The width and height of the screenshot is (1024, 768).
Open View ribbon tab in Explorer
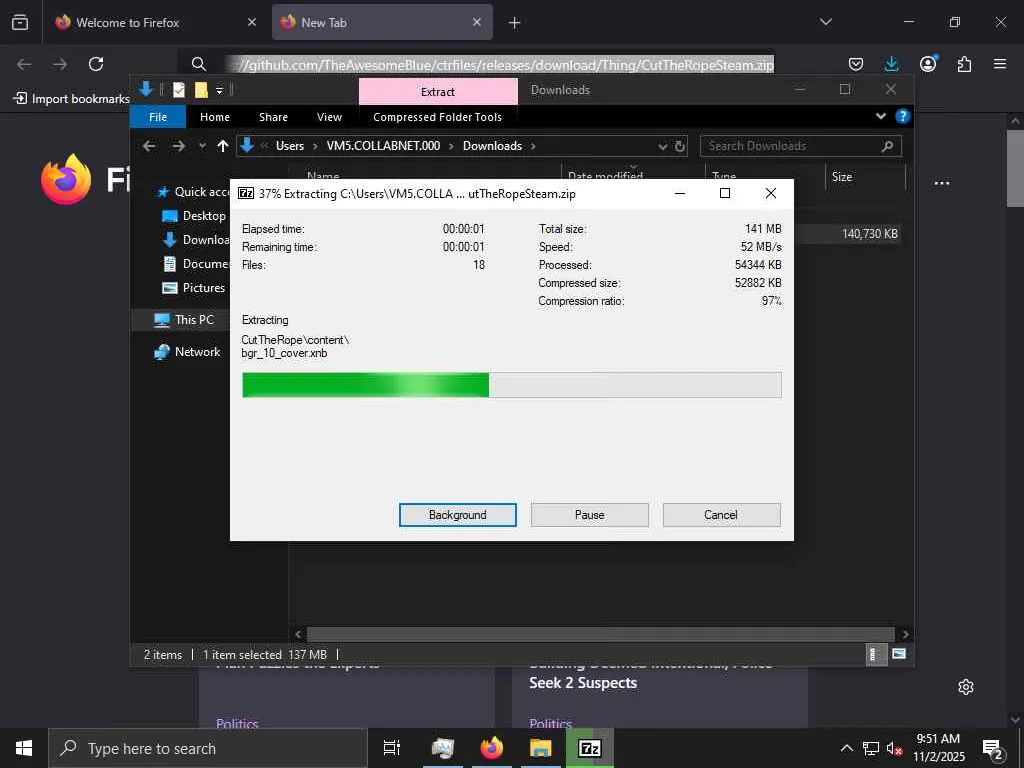tap(329, 117)
